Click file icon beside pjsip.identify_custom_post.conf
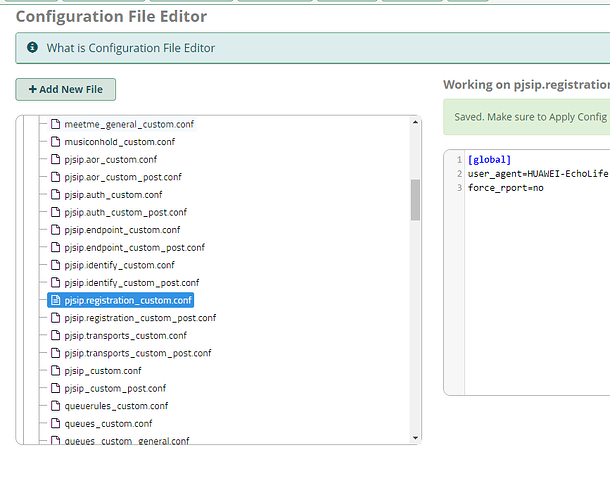The image size is (610, 499). point(56,283)
